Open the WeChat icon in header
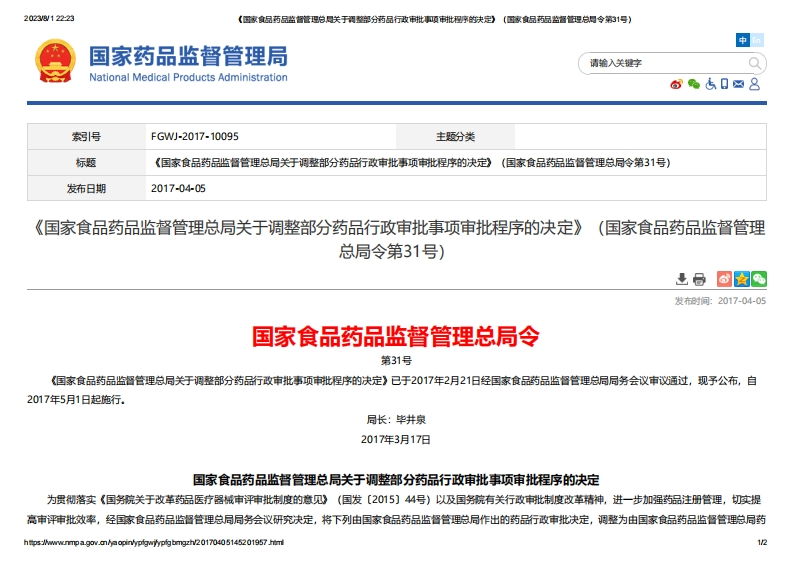The height and width of the screenshot is (561, 793). (693, 84)
